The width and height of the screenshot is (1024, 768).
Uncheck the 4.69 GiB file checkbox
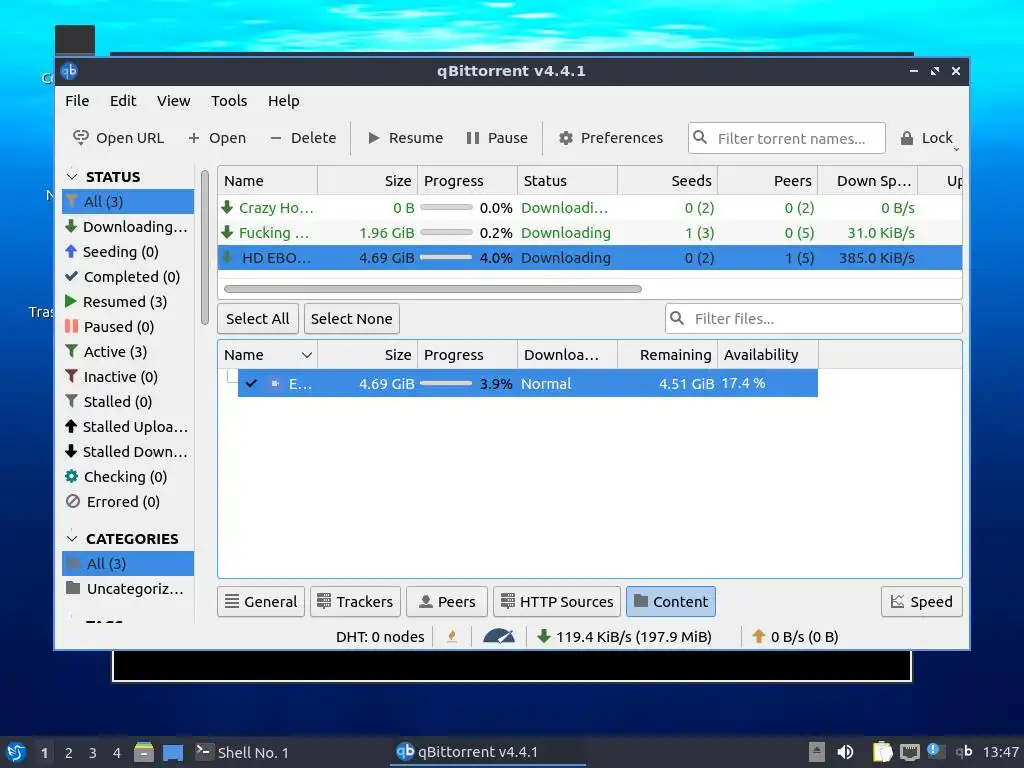pyautogui.click(x=251, y=384)
